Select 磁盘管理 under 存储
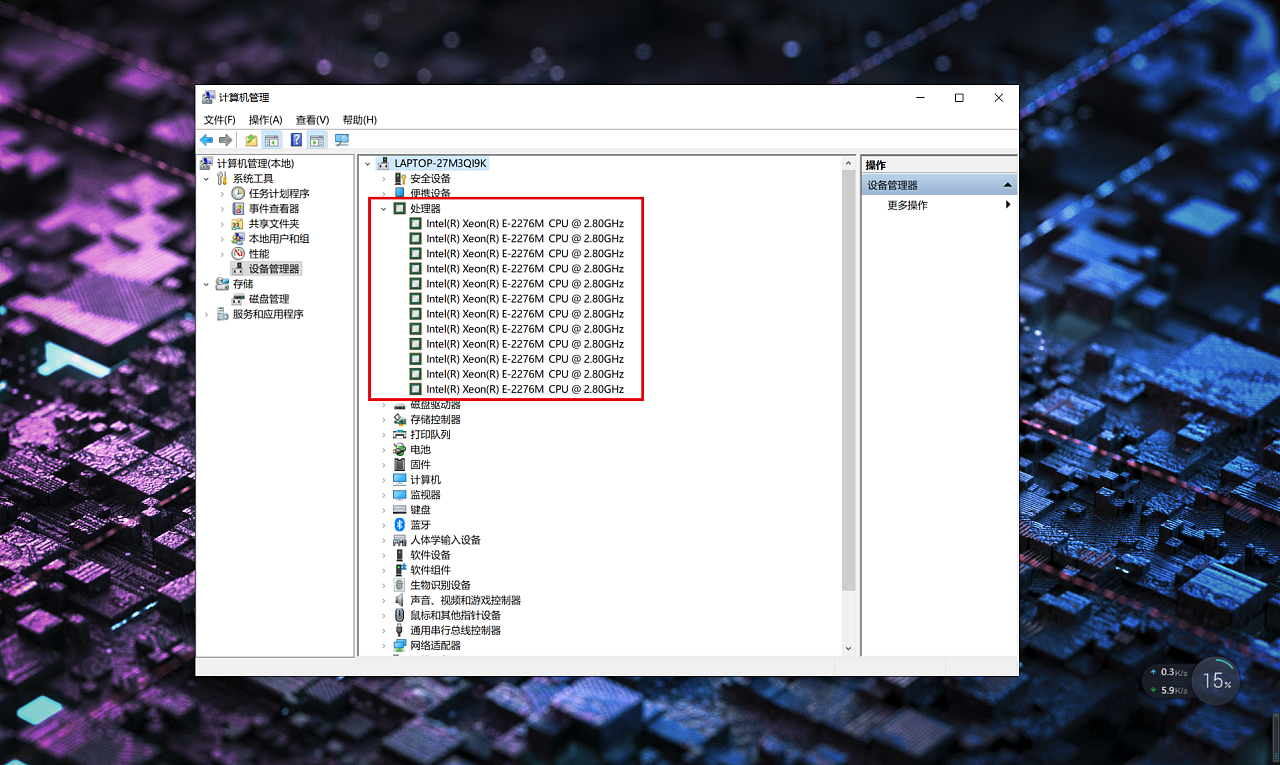This screenshot has height=765, width=1280. coord(268,299)
